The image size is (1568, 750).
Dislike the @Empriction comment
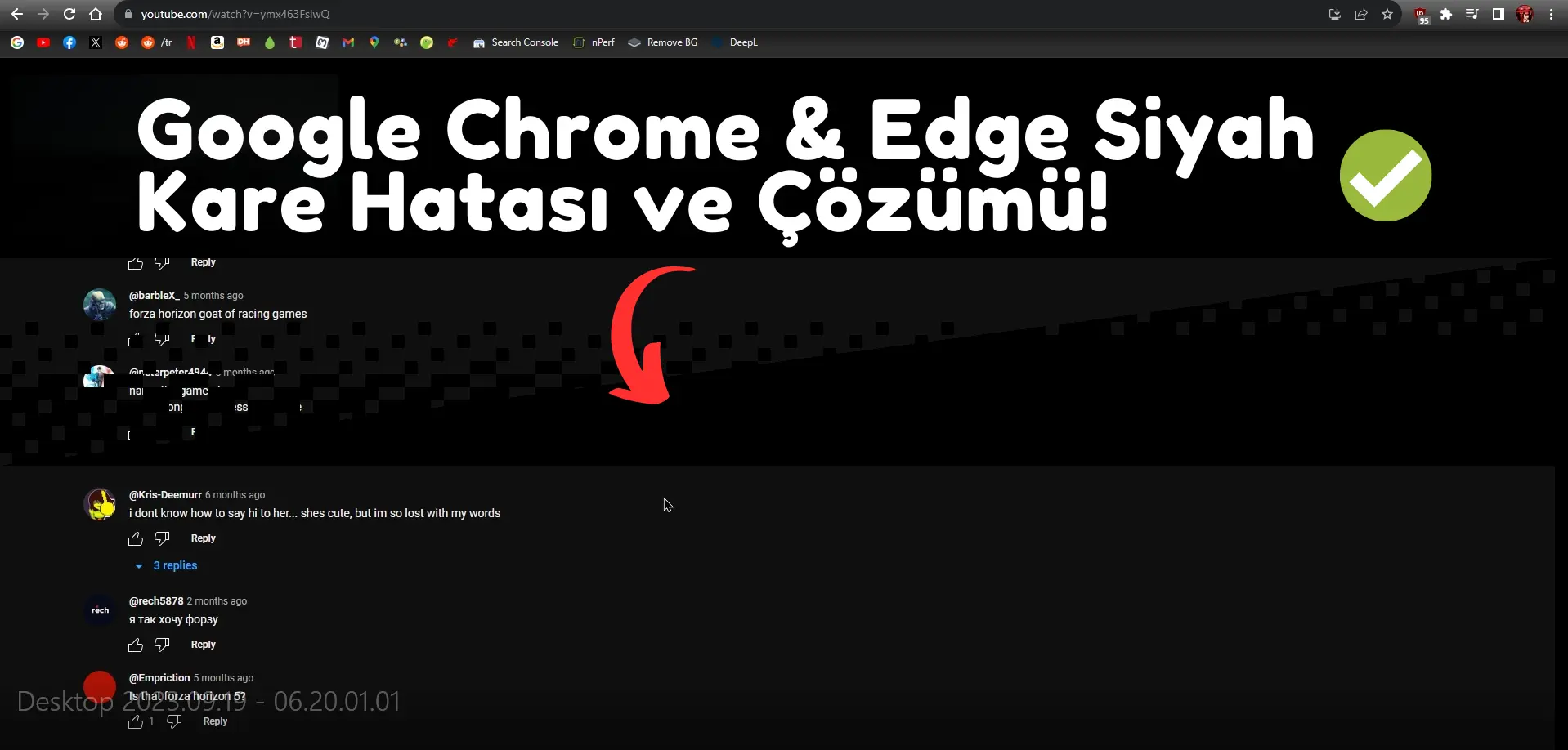coord(174,722)
